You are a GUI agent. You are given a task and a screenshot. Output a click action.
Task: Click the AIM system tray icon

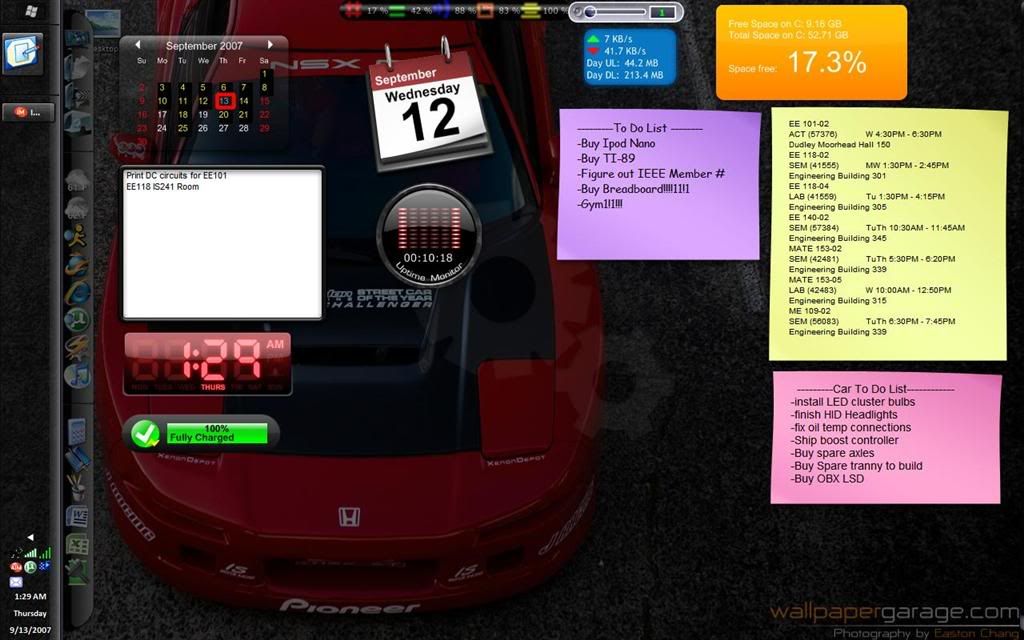tap(16, 567)
